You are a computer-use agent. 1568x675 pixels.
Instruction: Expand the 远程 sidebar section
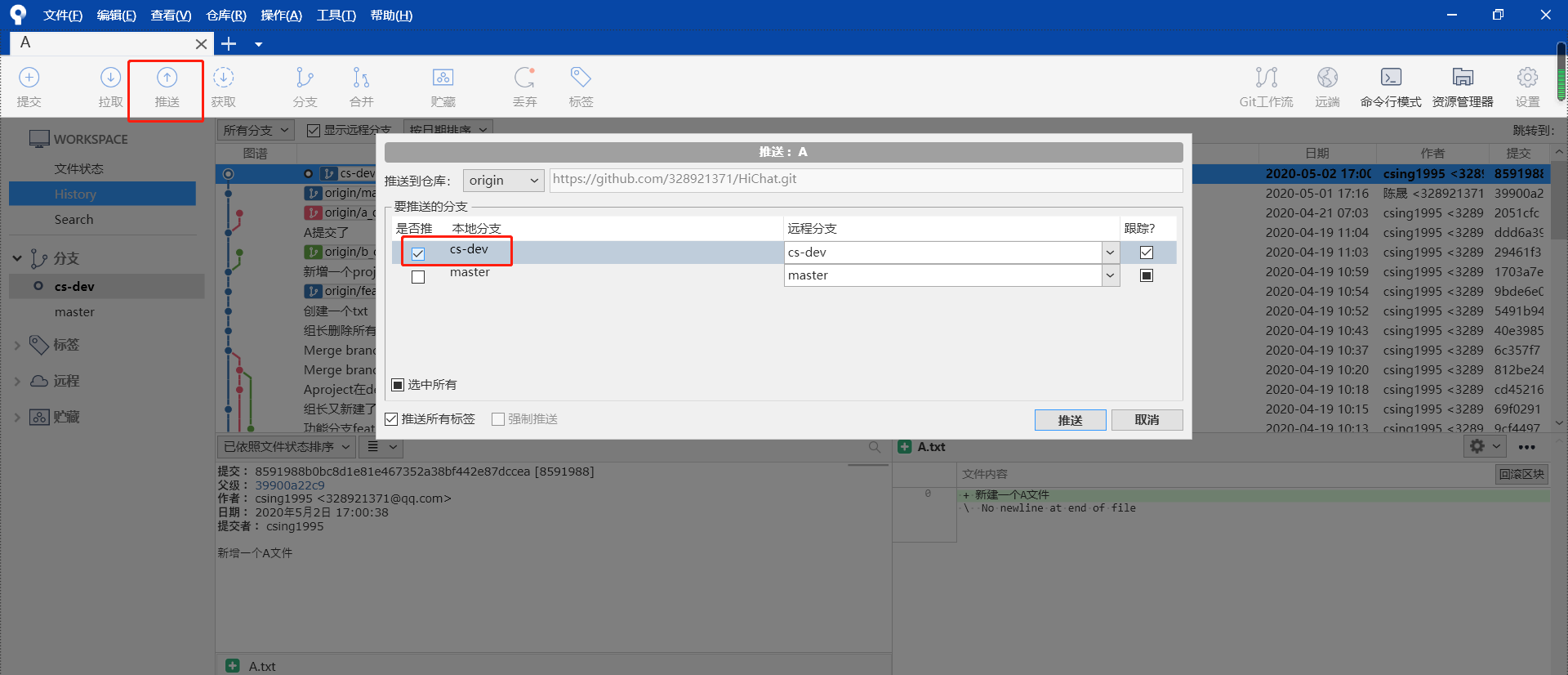pos(17,381)
